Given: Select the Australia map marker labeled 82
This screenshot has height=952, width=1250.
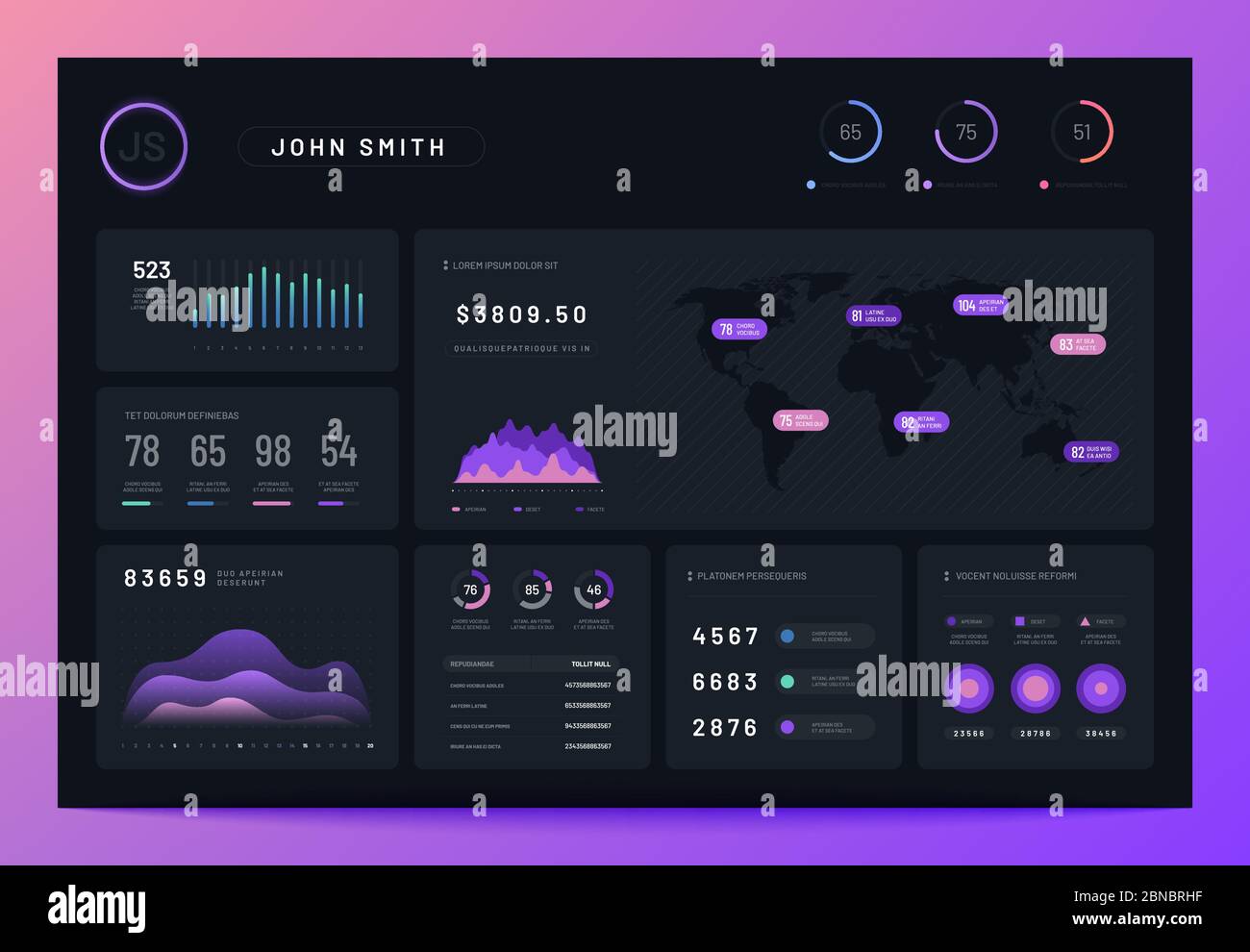Looking at the screenshot, I should coord(1090,452).
